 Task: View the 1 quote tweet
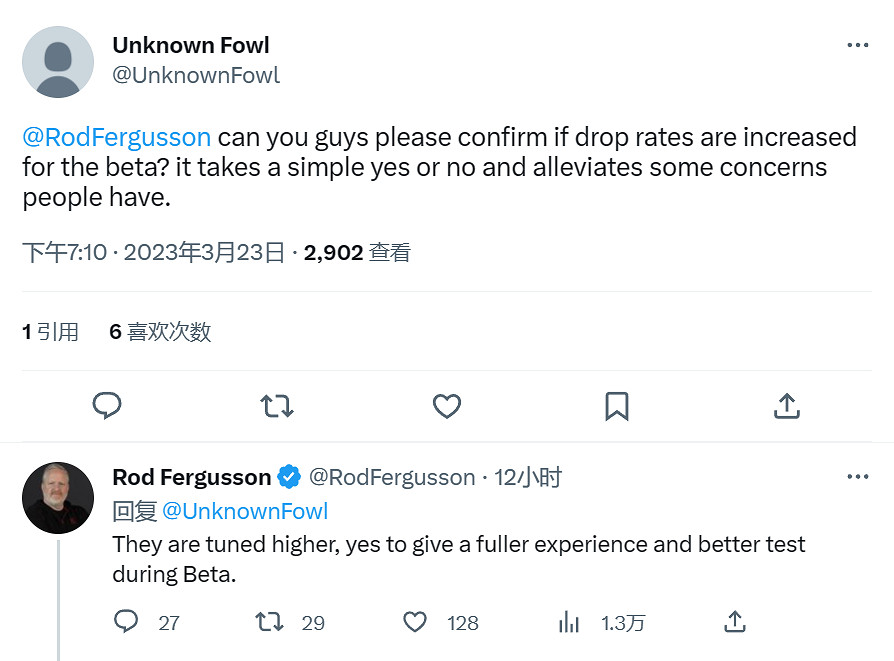tap(50, 332)
